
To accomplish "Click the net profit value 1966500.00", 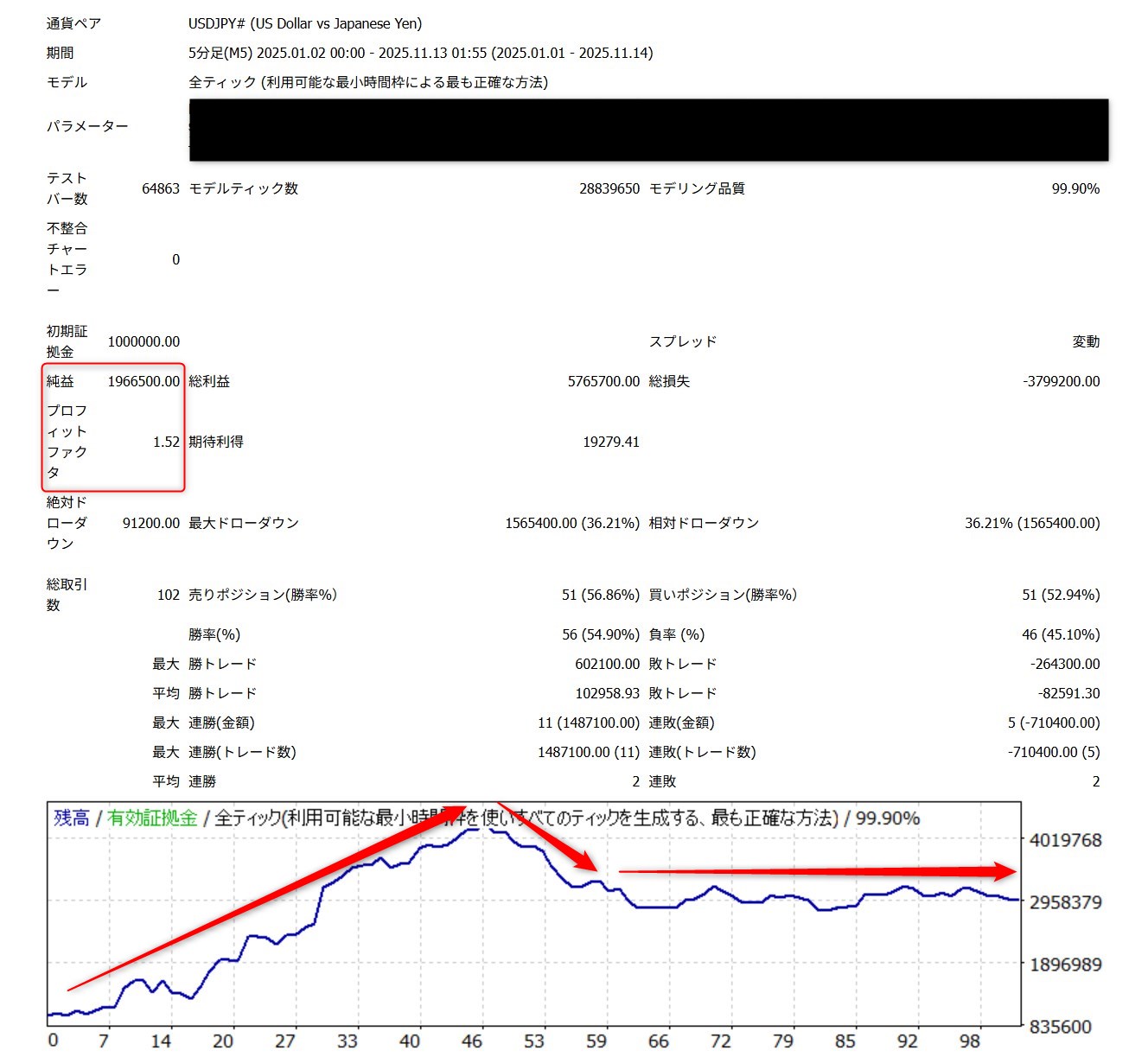I will (143, 381).
